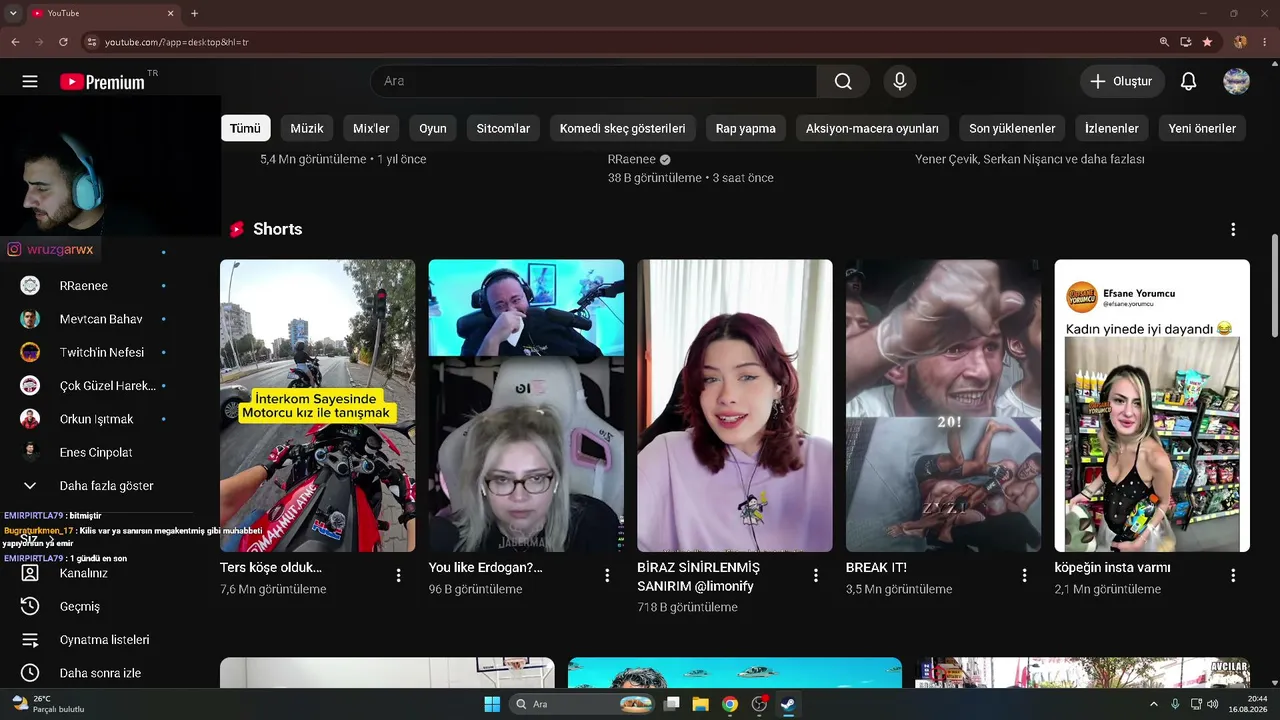Select 'Aksiyon-macera oyunları' chip
1280x720 pixels.
[x=872, y=128]
